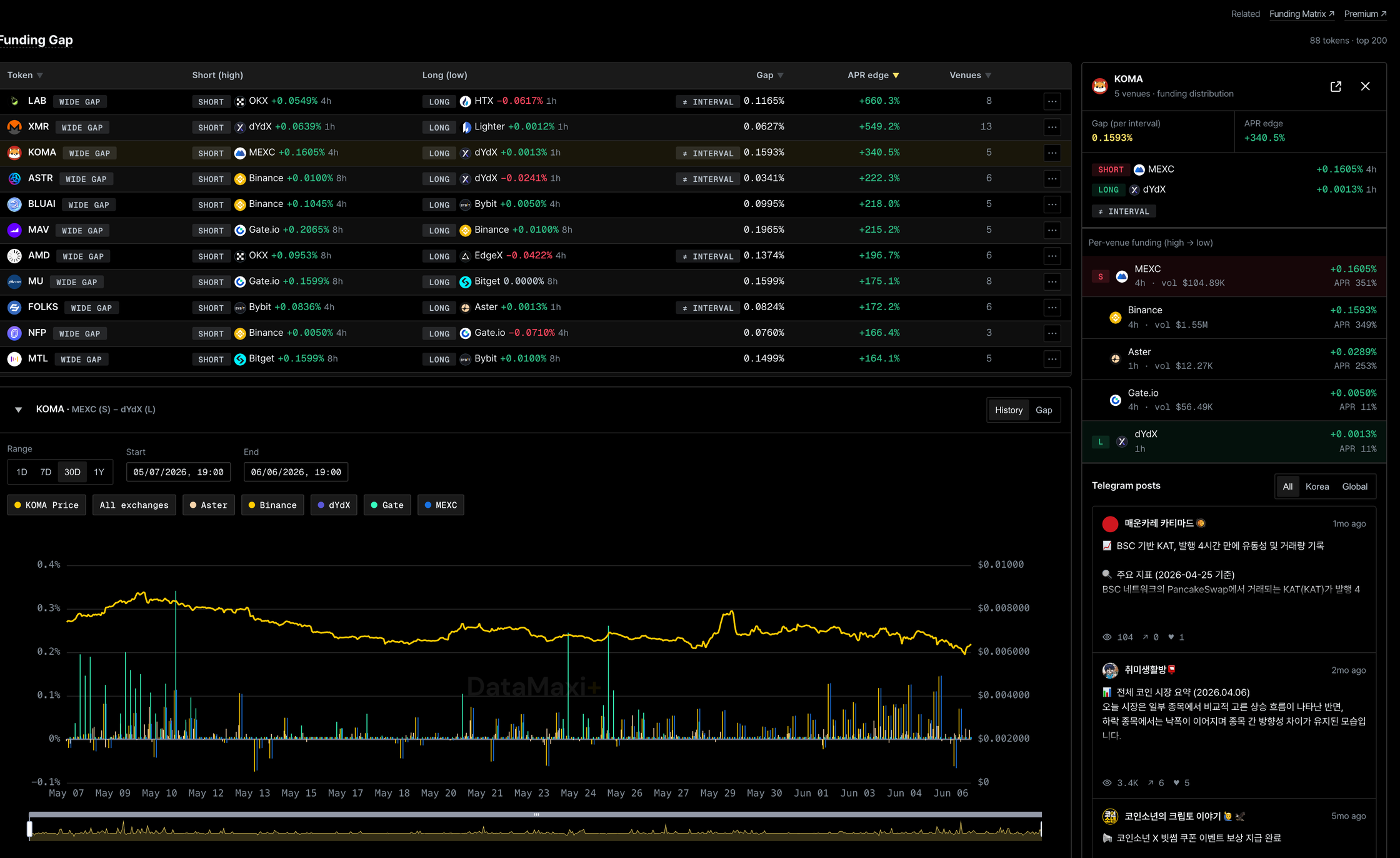The height and width of the screenshot is (858, 1400).
Task: Click the KOMA token icon in table
Action: coord(14,153)
